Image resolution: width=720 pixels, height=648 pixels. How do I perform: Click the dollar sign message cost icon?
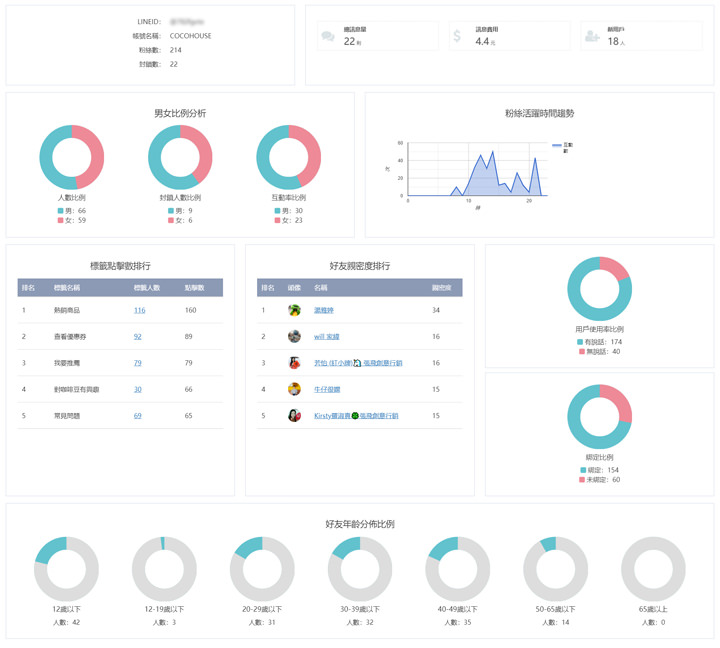[x=457, y=37]
